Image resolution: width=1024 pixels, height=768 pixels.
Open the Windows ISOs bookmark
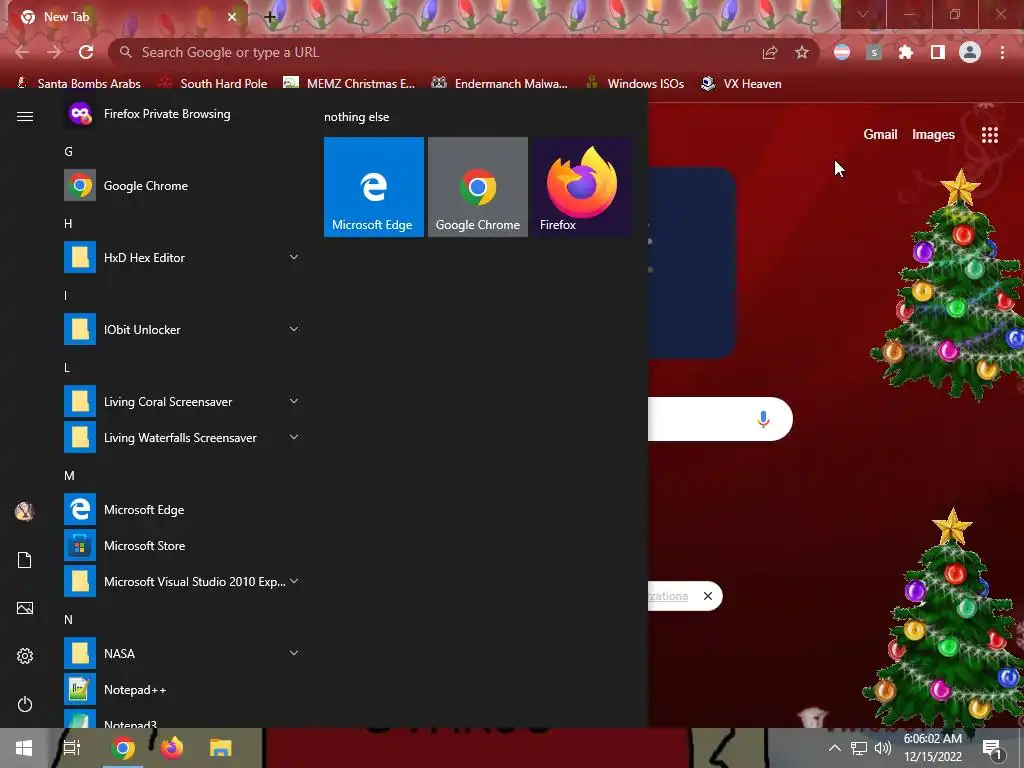tap(635, 84)
